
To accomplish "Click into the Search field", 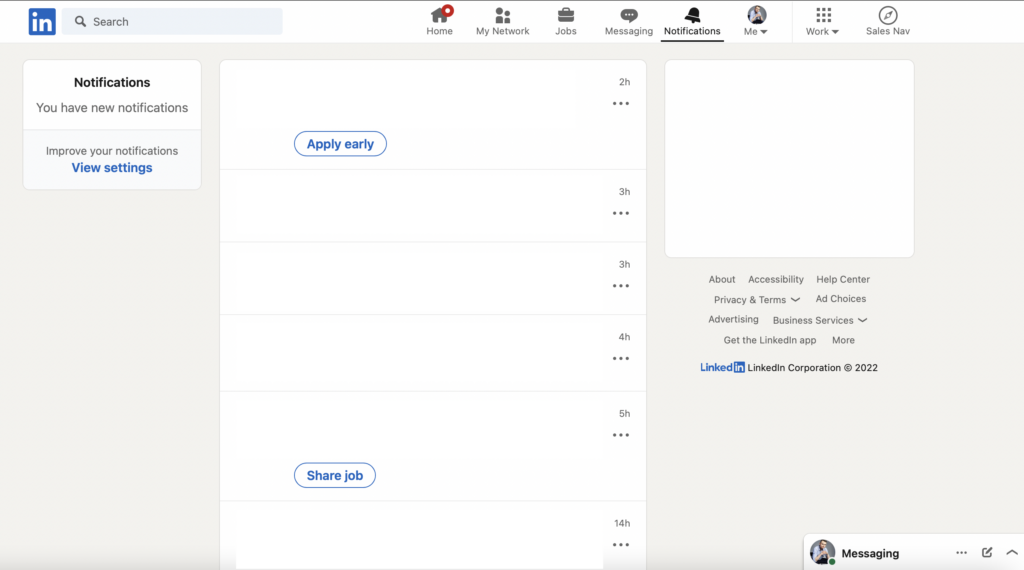I will [x=180, y=21].
